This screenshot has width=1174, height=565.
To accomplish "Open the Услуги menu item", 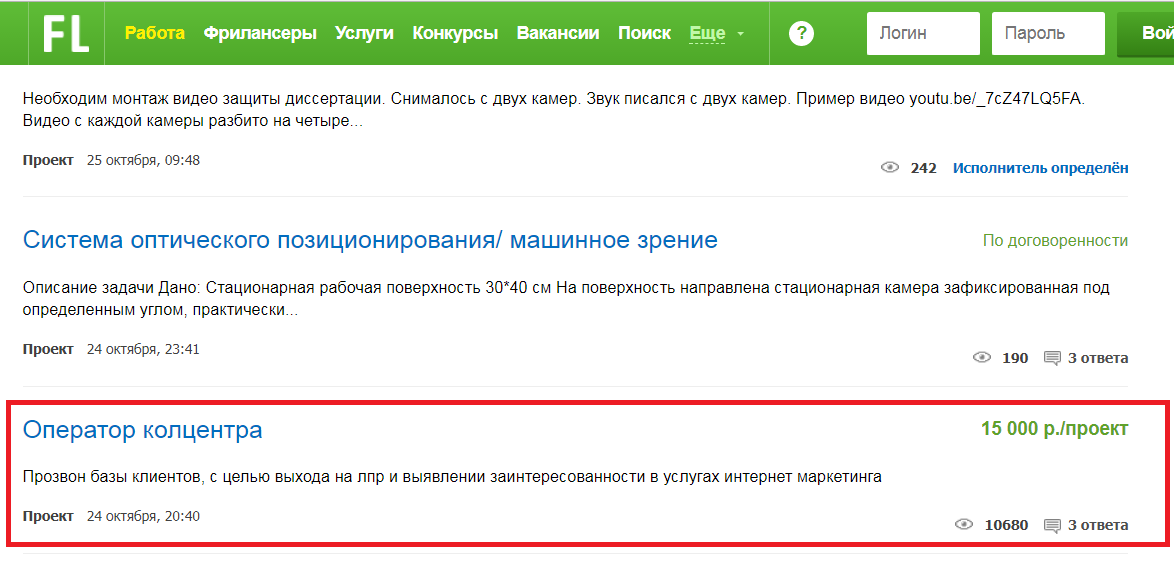I will [x=364, y=33].
